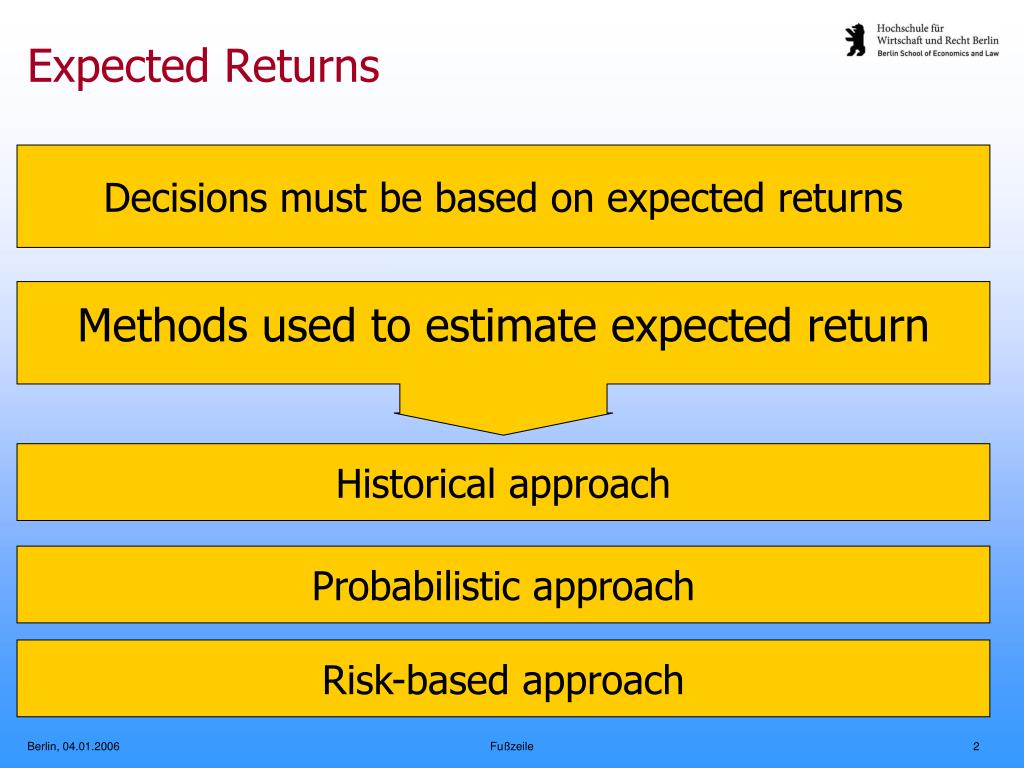The width and height of the screenshot is (1024, 768).
Task: Click the Berlin, 04.01.2006 date footer
Action: point(73,746)
